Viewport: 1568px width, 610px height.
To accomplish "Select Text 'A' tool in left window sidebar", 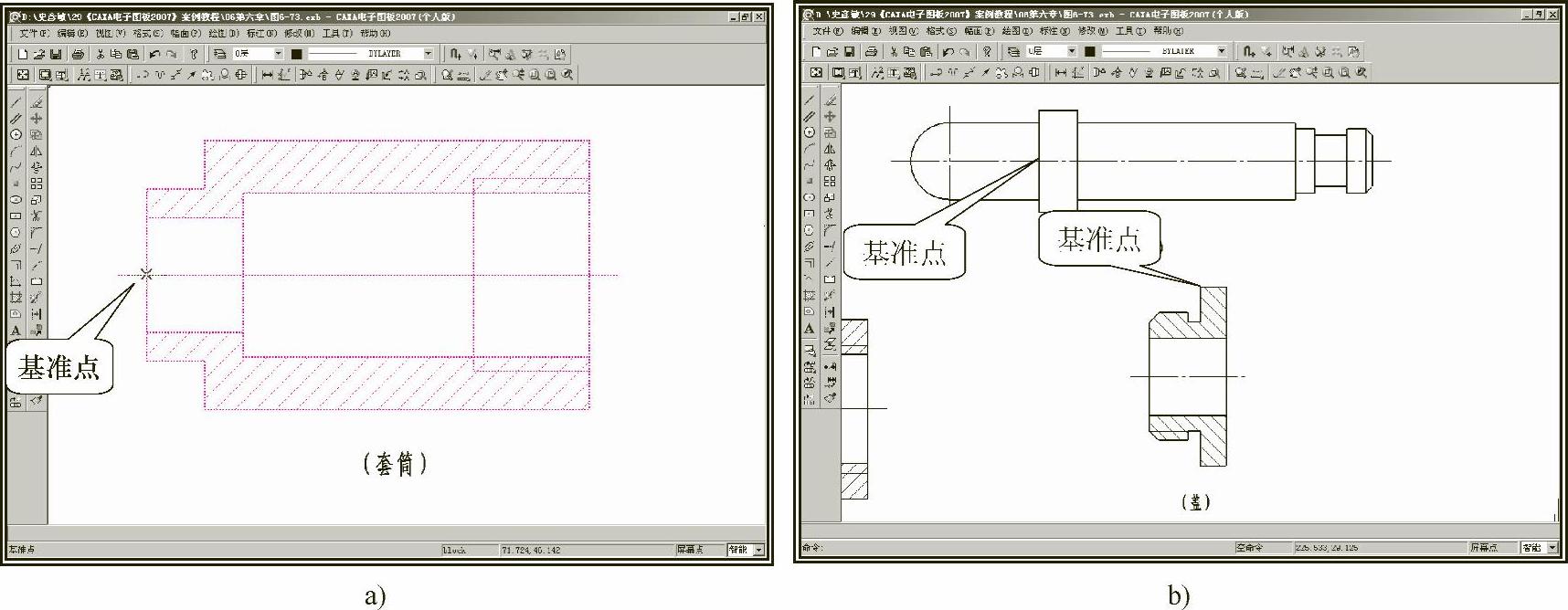I will pyautogui.click(x=16, y=331).
